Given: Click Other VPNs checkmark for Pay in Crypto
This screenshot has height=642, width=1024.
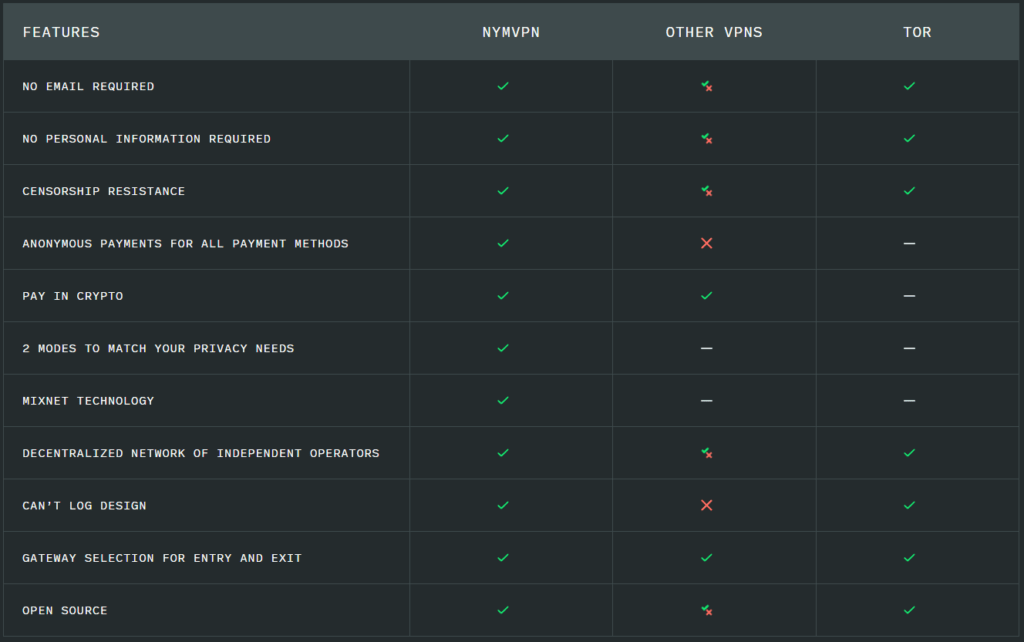Looking at the screenshot, I should 707,296.
